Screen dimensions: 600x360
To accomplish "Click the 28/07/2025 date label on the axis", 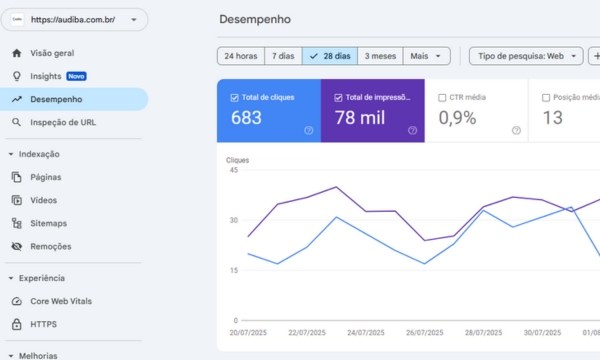I will [x=483, y=333].
